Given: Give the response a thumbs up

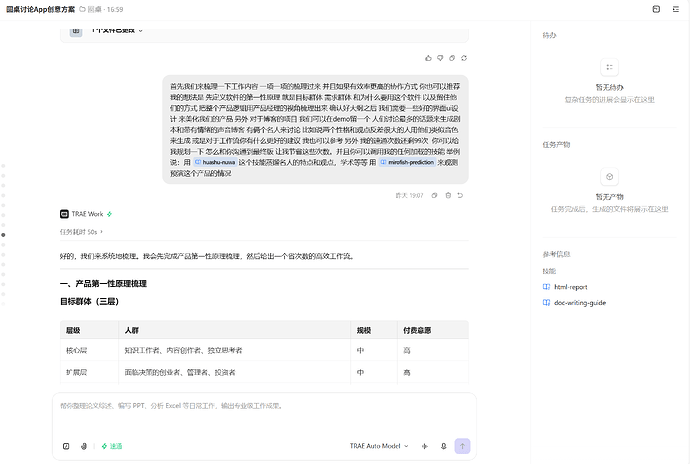Looking at the screenshot, I should [x=428, y=58].
